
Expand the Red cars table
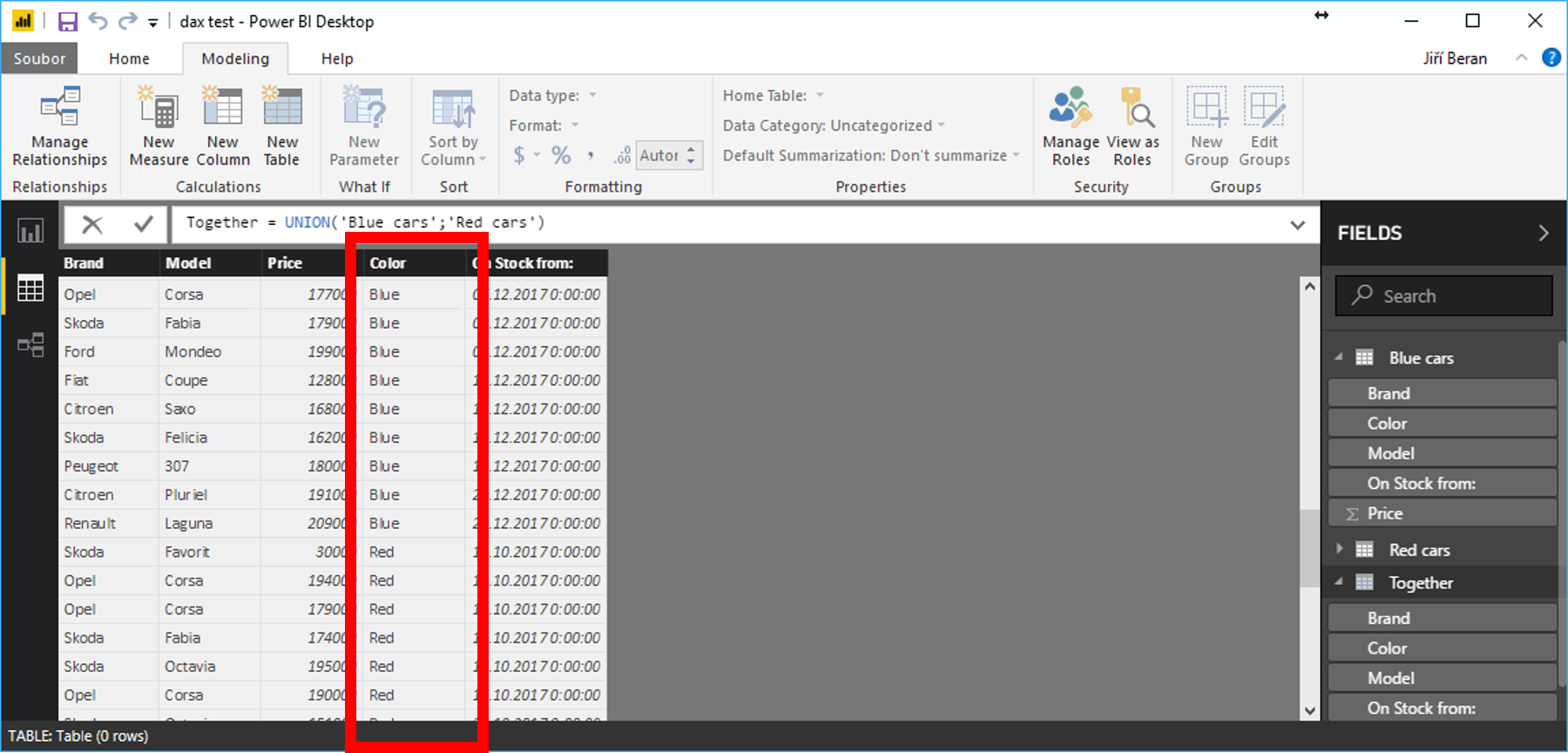tap(1339, 549)
